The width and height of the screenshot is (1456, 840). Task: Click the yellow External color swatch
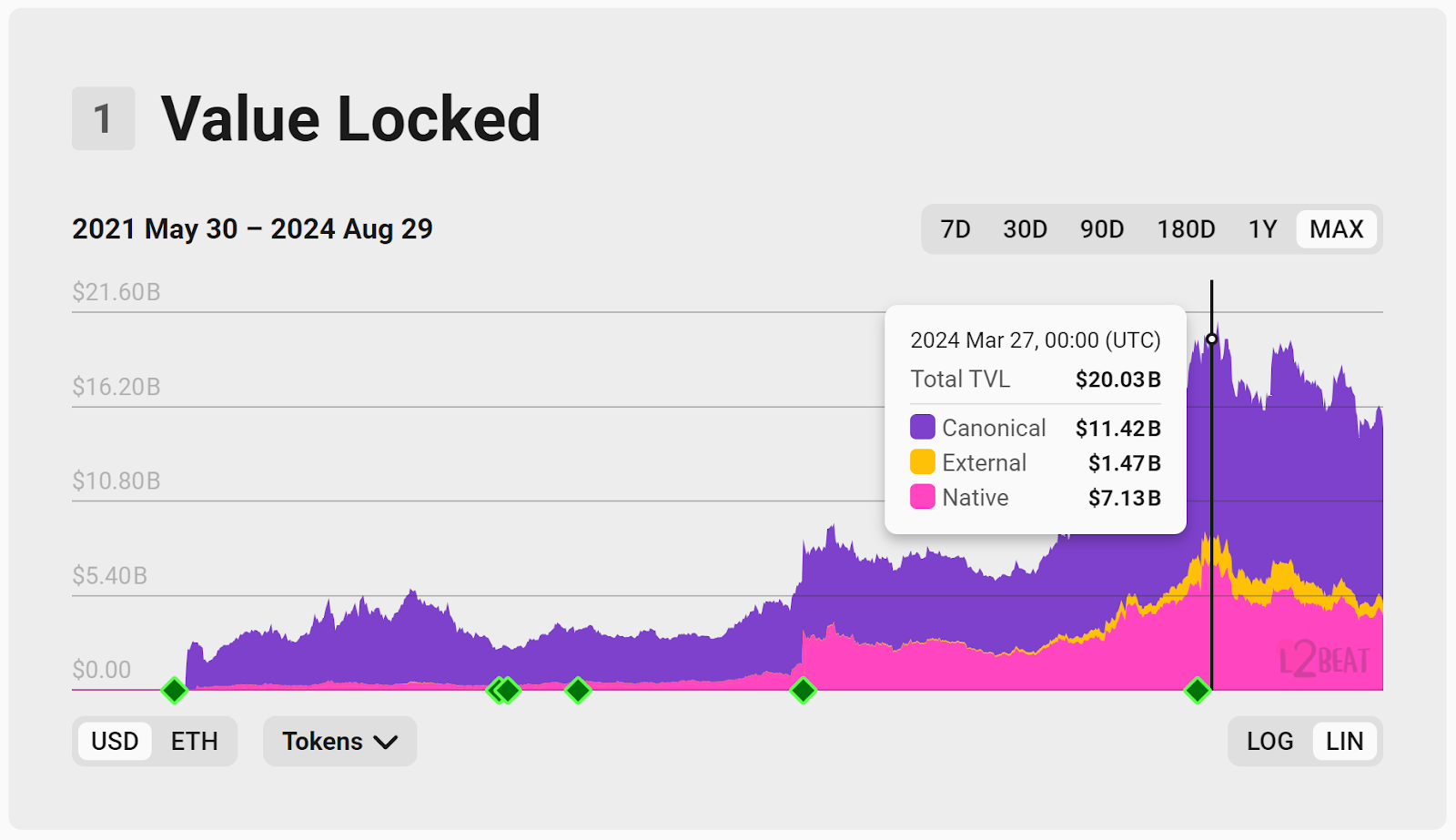923,462
